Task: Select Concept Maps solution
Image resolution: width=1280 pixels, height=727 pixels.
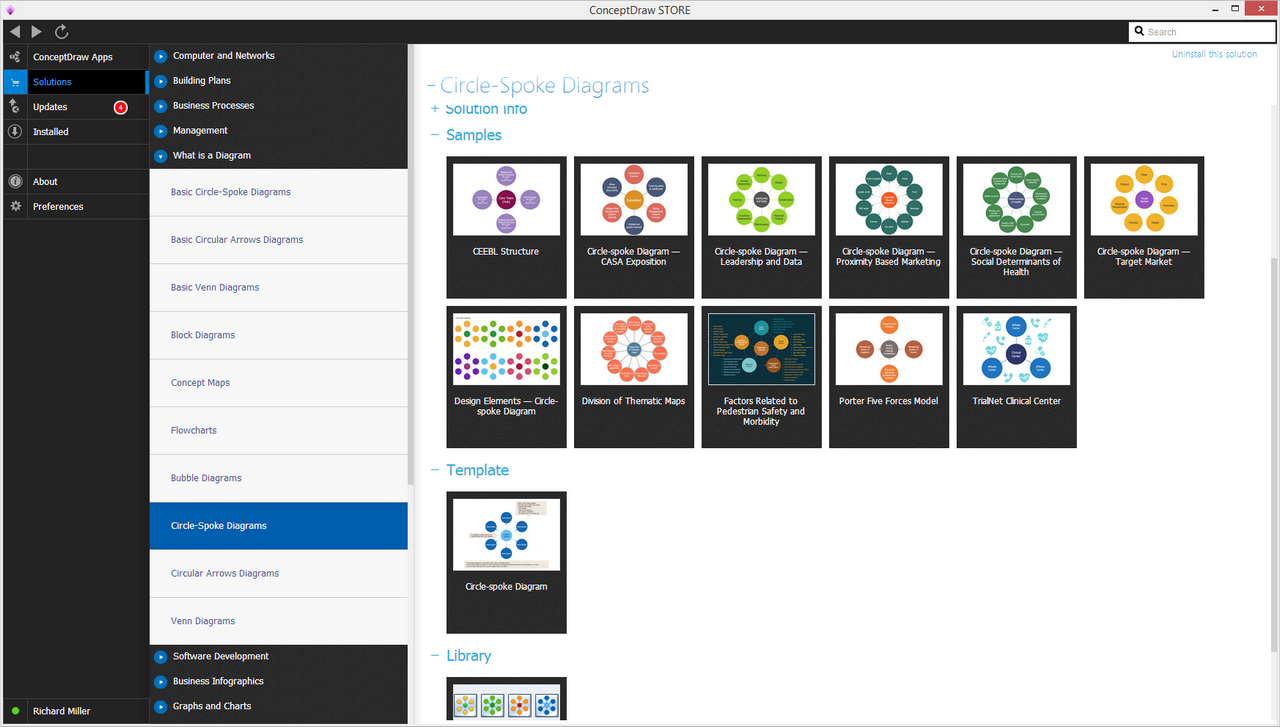Action: coord(279,383)
